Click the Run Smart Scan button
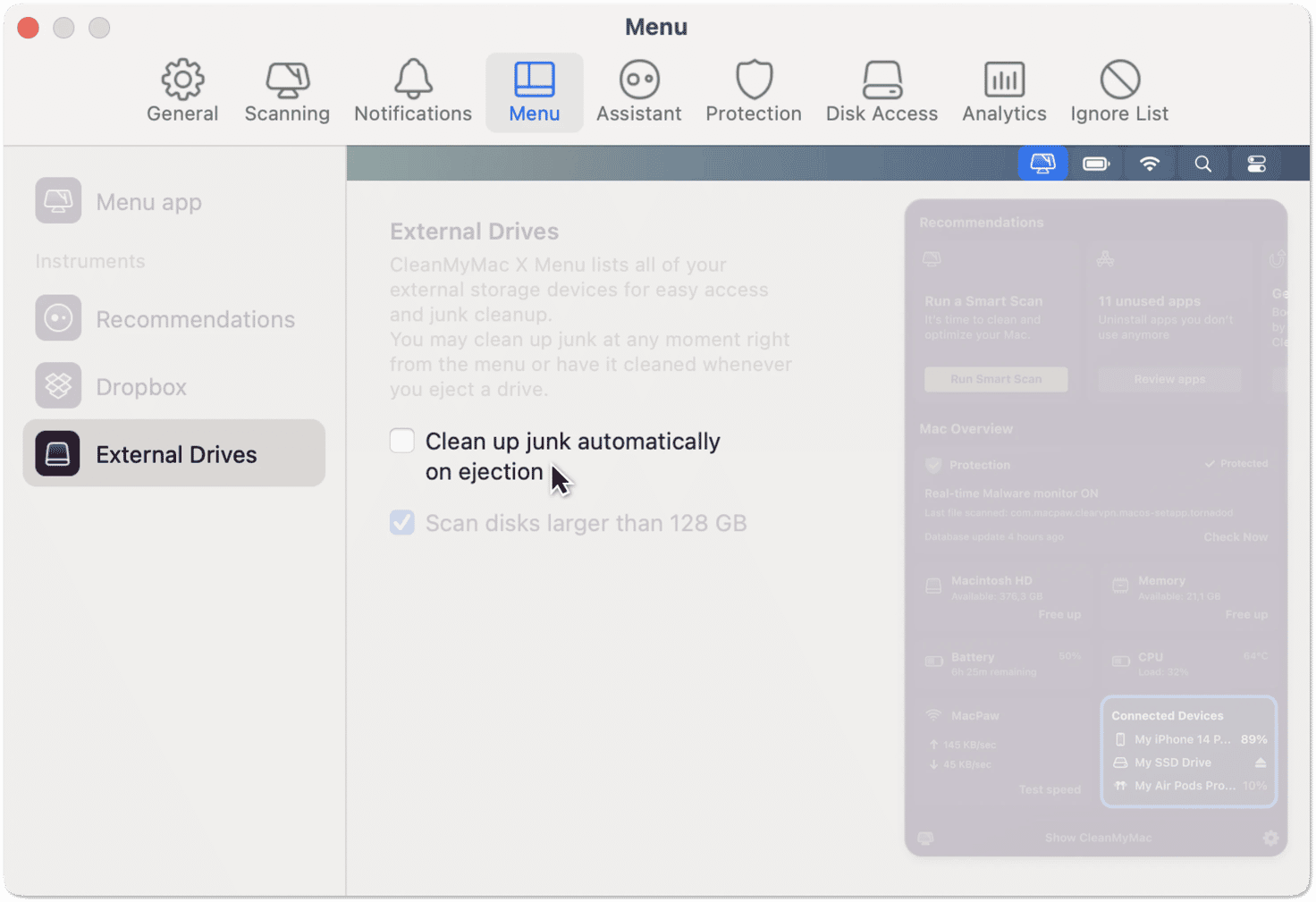Image resolution: width=1316 pixels, height=902 pixels. click(996, 379)
